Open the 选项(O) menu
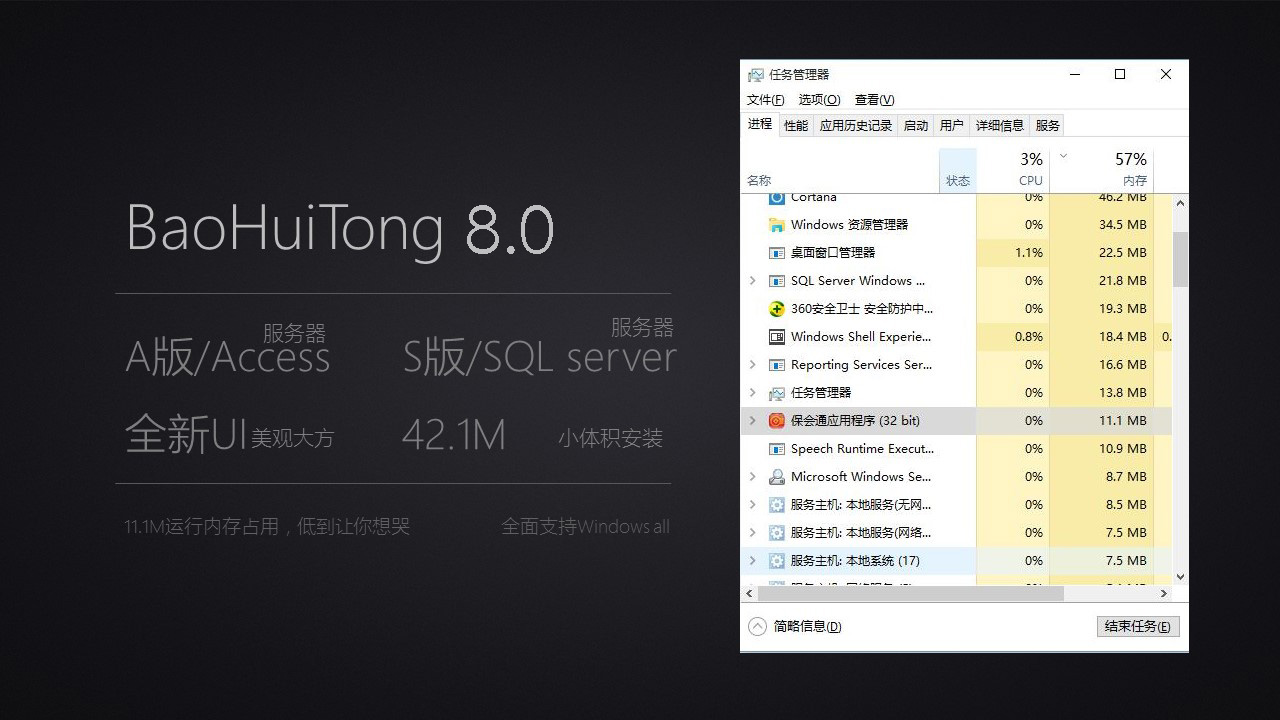 [819, 100]
